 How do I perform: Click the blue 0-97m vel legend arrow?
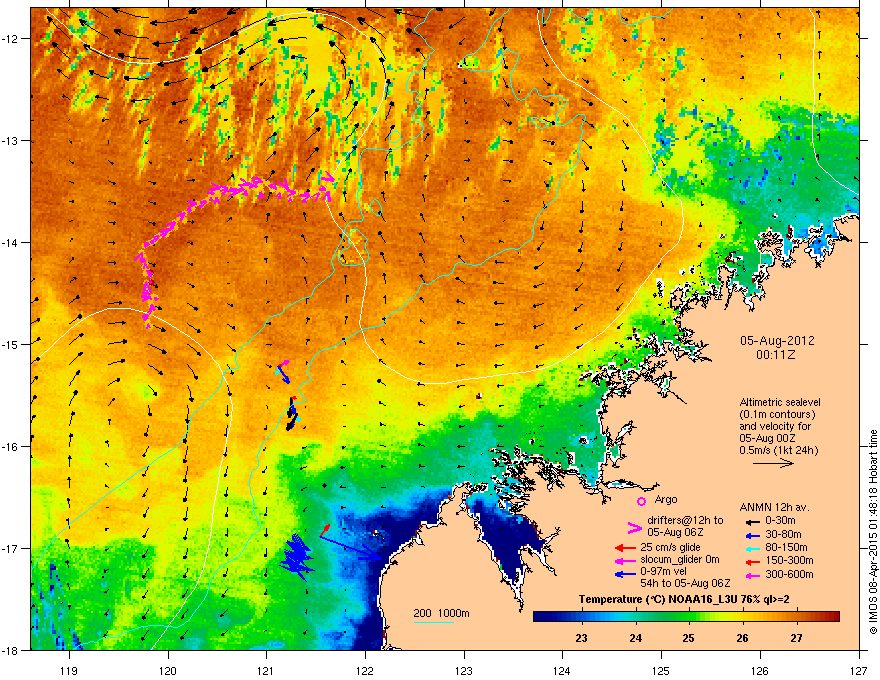coord(624,574)
